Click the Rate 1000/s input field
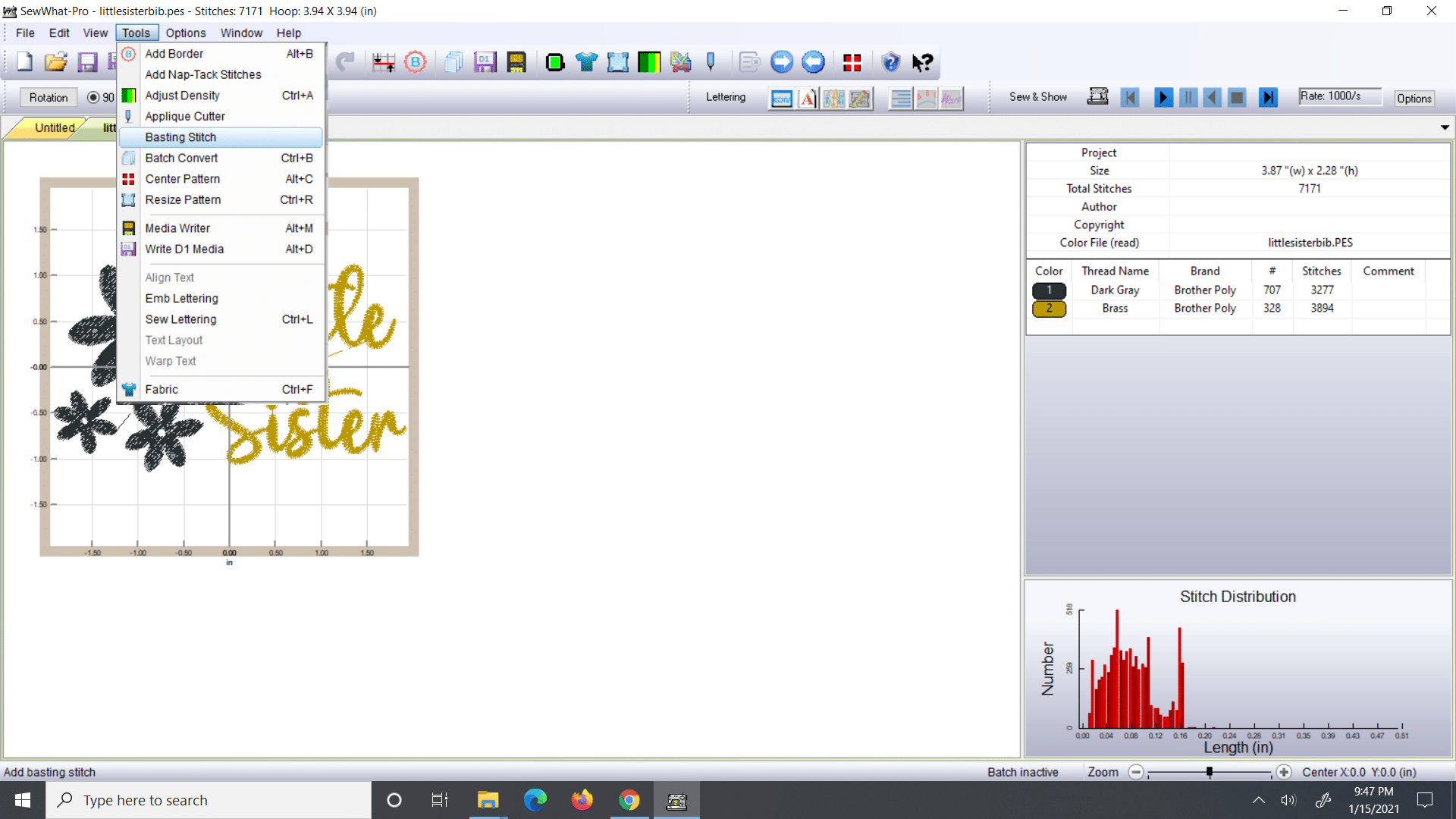This screenshot has width=1456, height=819. click(1339, 96)
